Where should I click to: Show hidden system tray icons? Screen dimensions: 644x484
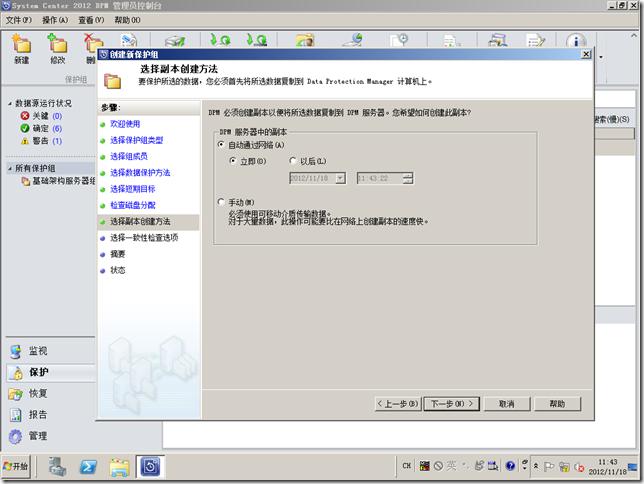[x=536, y=466]
